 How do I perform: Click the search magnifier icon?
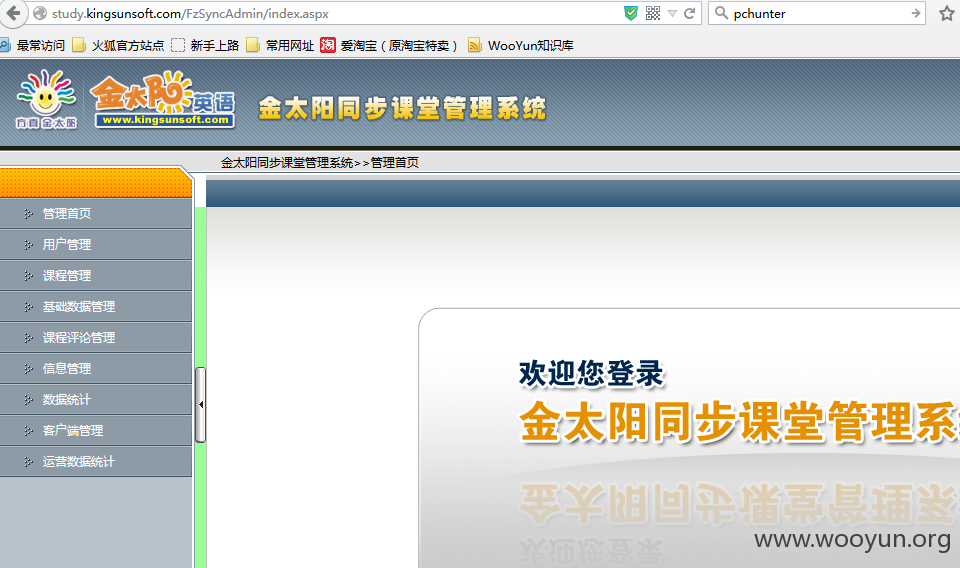(x=721, y=13)
